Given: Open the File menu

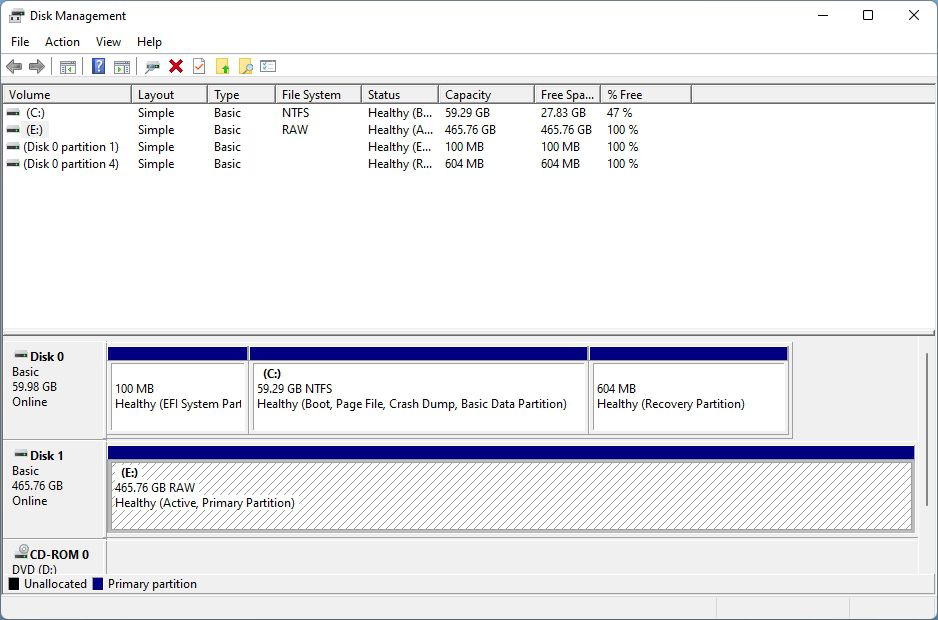Looking at the screenshot, I should pyautogui.click(x=20, y=42).
